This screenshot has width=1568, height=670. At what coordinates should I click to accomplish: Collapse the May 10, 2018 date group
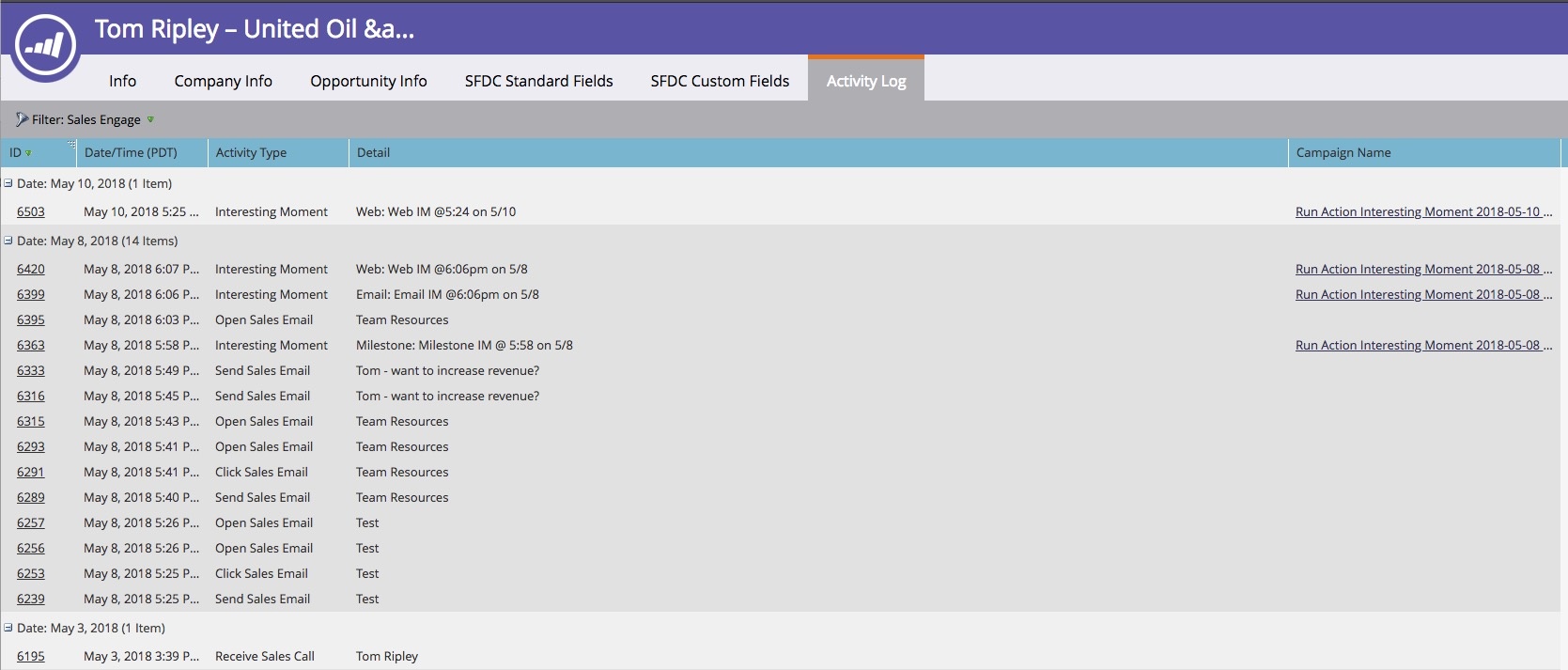(x=8, y=183)
